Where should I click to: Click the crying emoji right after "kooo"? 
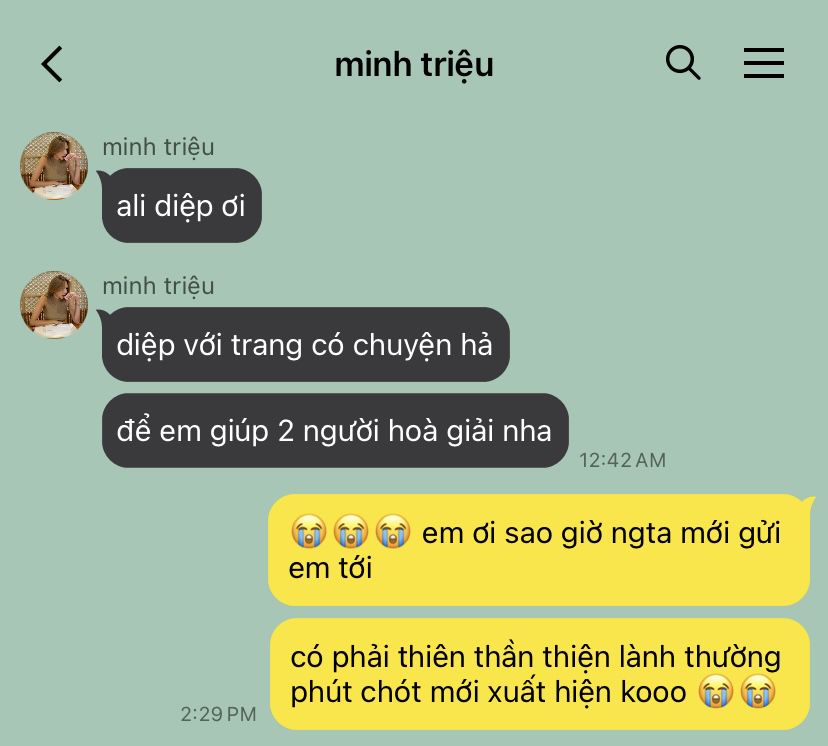click(716, 691)
